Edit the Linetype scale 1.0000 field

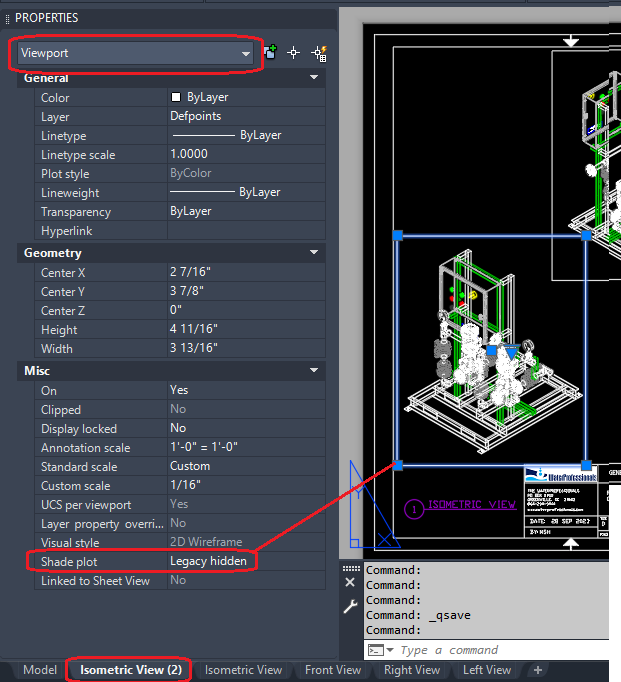pos(246,154)
